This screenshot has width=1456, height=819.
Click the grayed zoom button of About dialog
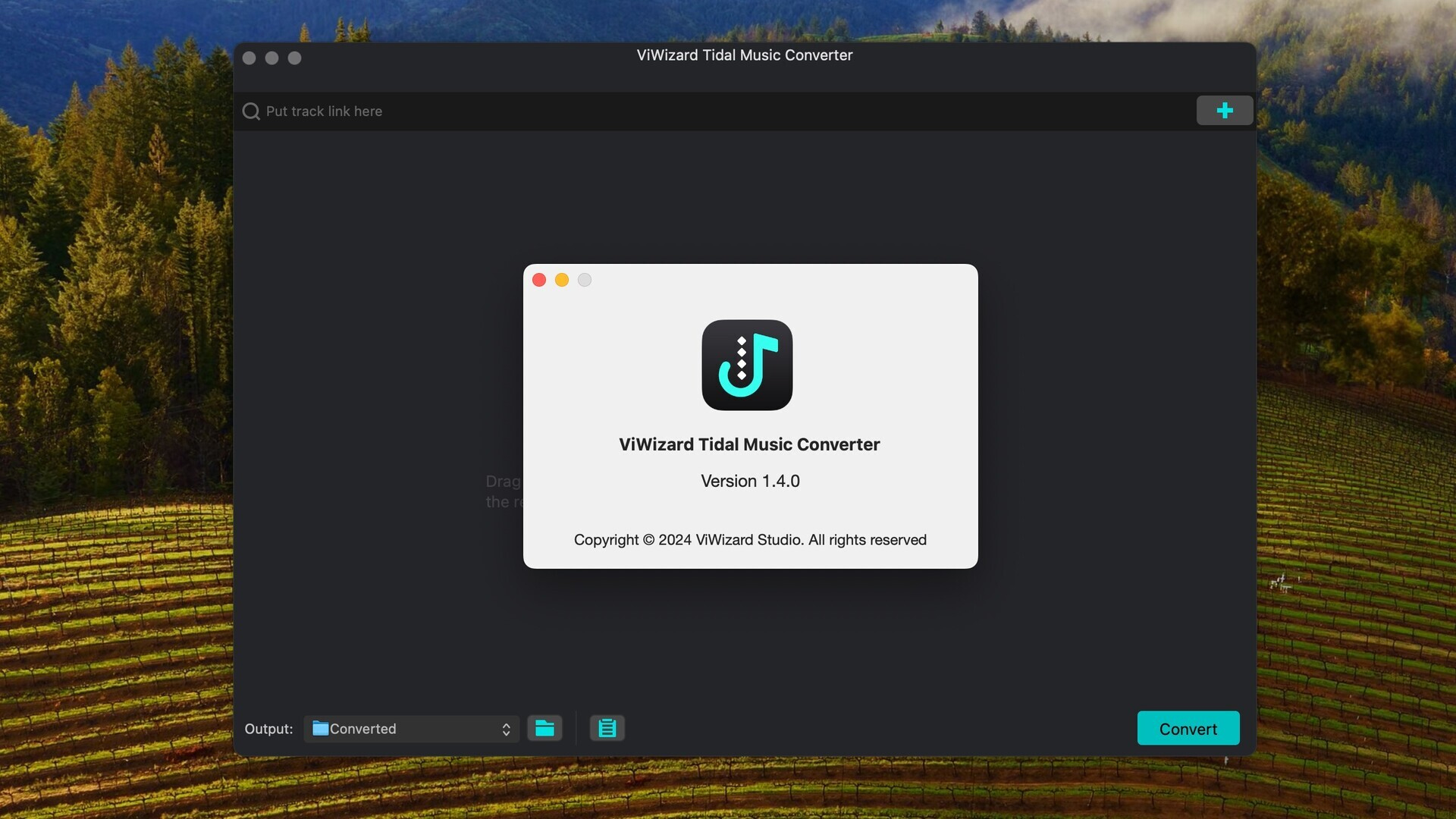click(x=585, y=280)
